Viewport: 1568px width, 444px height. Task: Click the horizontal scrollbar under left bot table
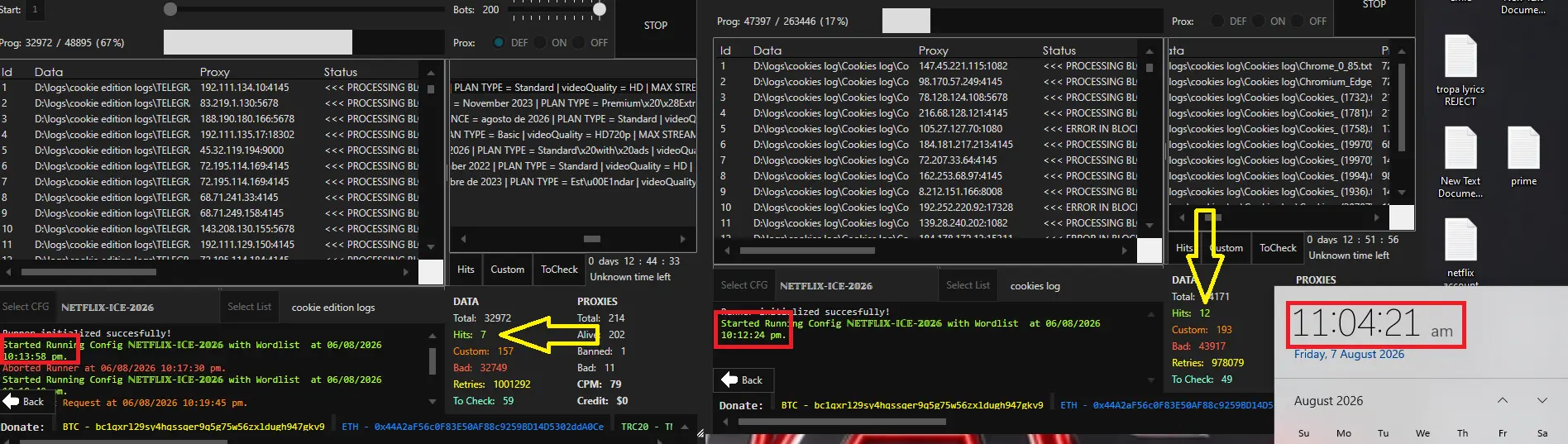[88, 271]
